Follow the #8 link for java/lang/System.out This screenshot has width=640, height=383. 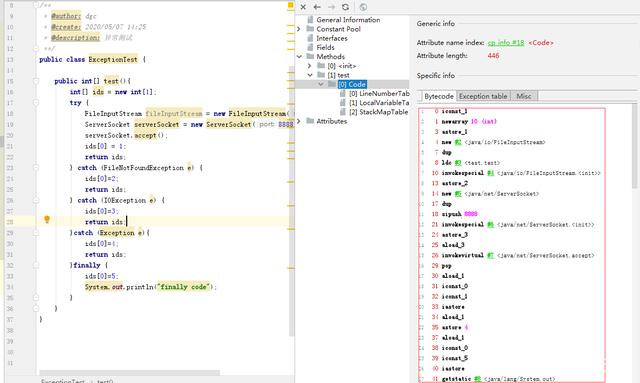click(478, 379)
